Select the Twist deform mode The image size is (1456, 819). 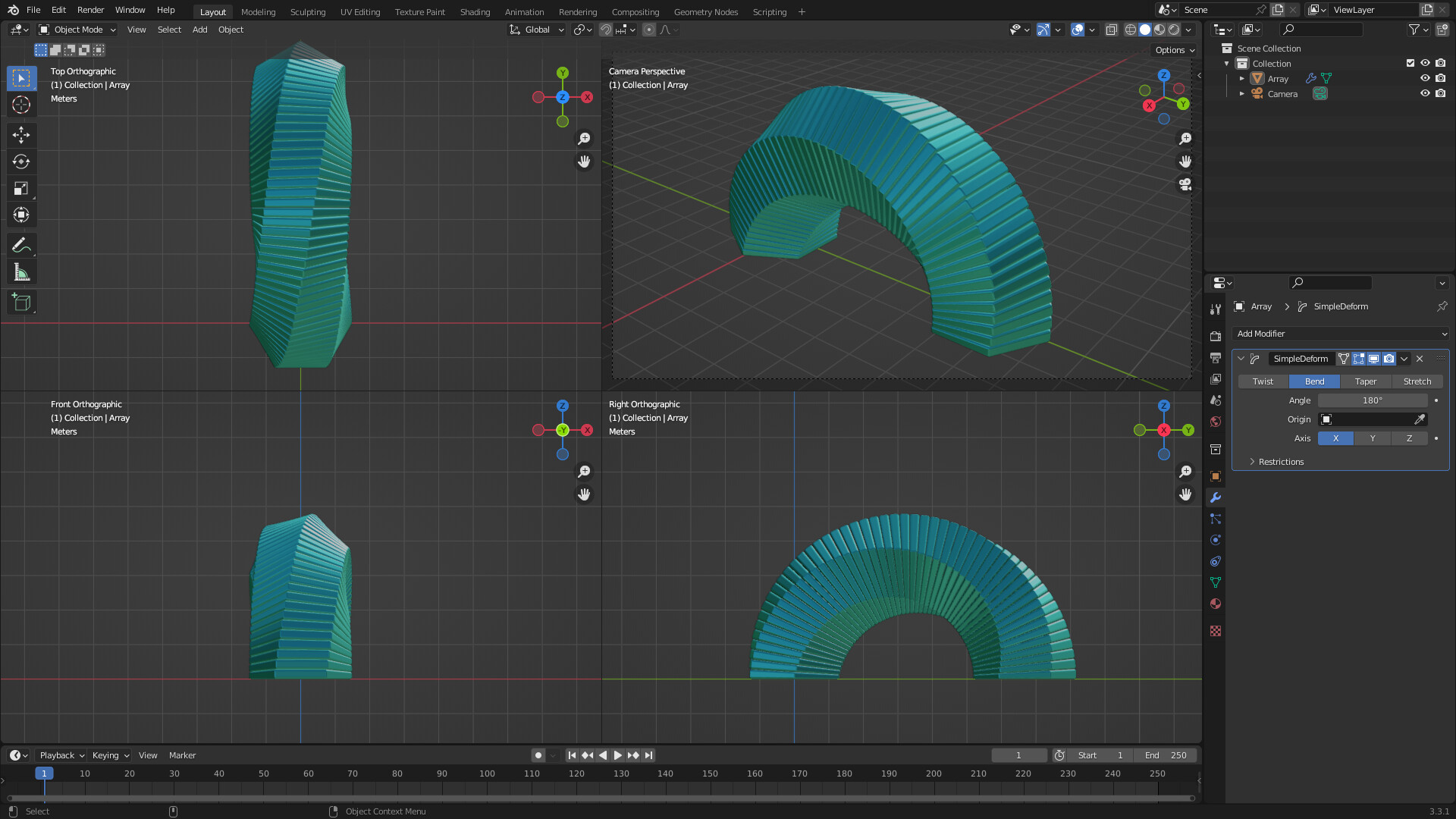pos(1263,381)
